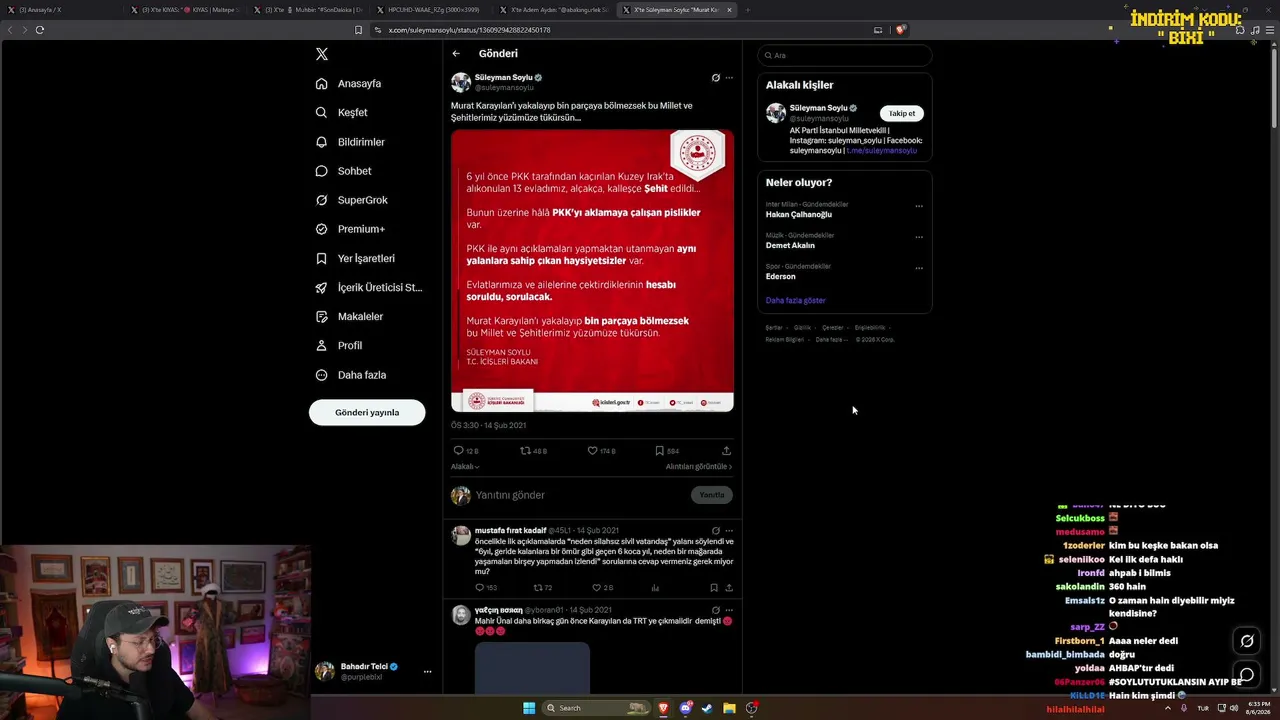Image resolution: width=1280 pixels, height=720 pixels.
Task: Click Grok icon on Süleyman Soylu's post
Action: [715, 78]
